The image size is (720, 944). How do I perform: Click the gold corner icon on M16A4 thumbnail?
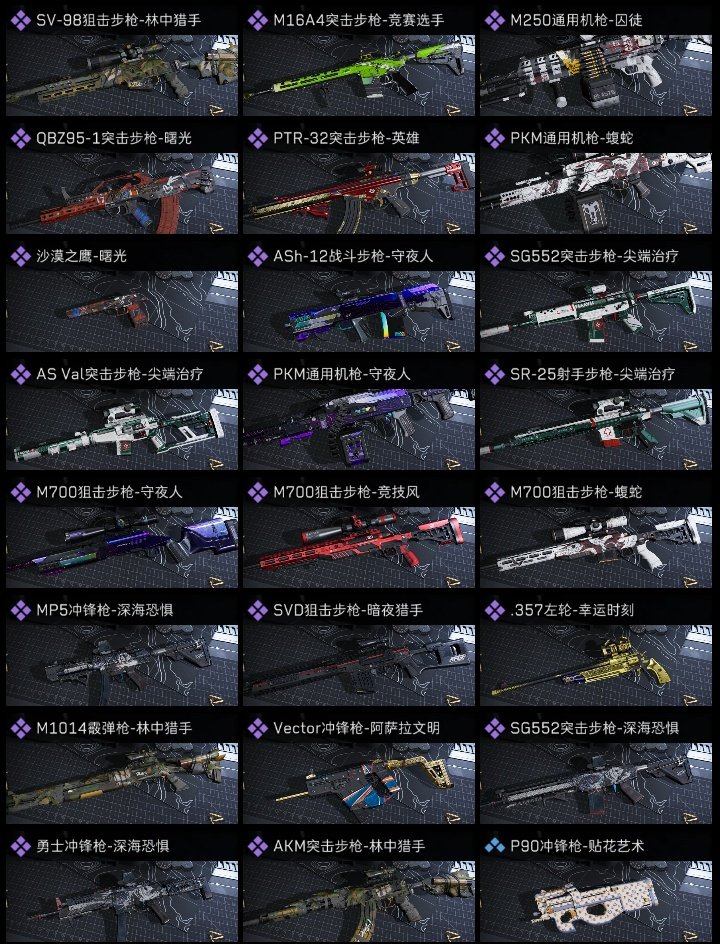click(453, 109)
